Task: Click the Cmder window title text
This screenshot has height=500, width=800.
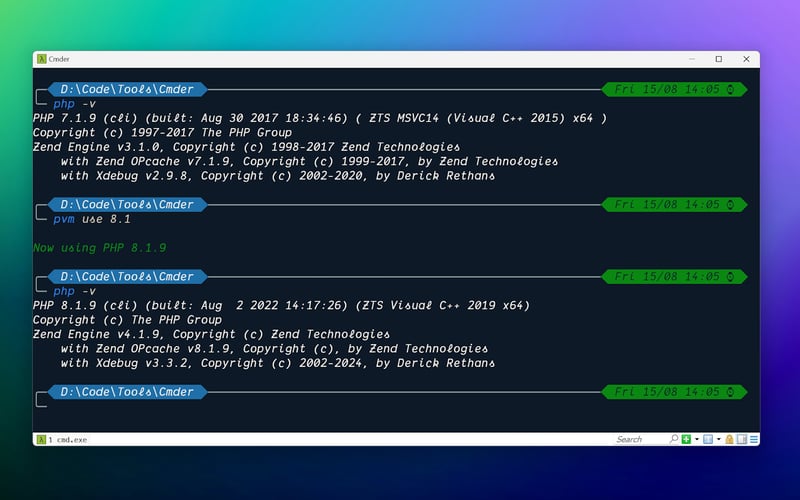Action: pyautogui.click(x=59, y=59)
